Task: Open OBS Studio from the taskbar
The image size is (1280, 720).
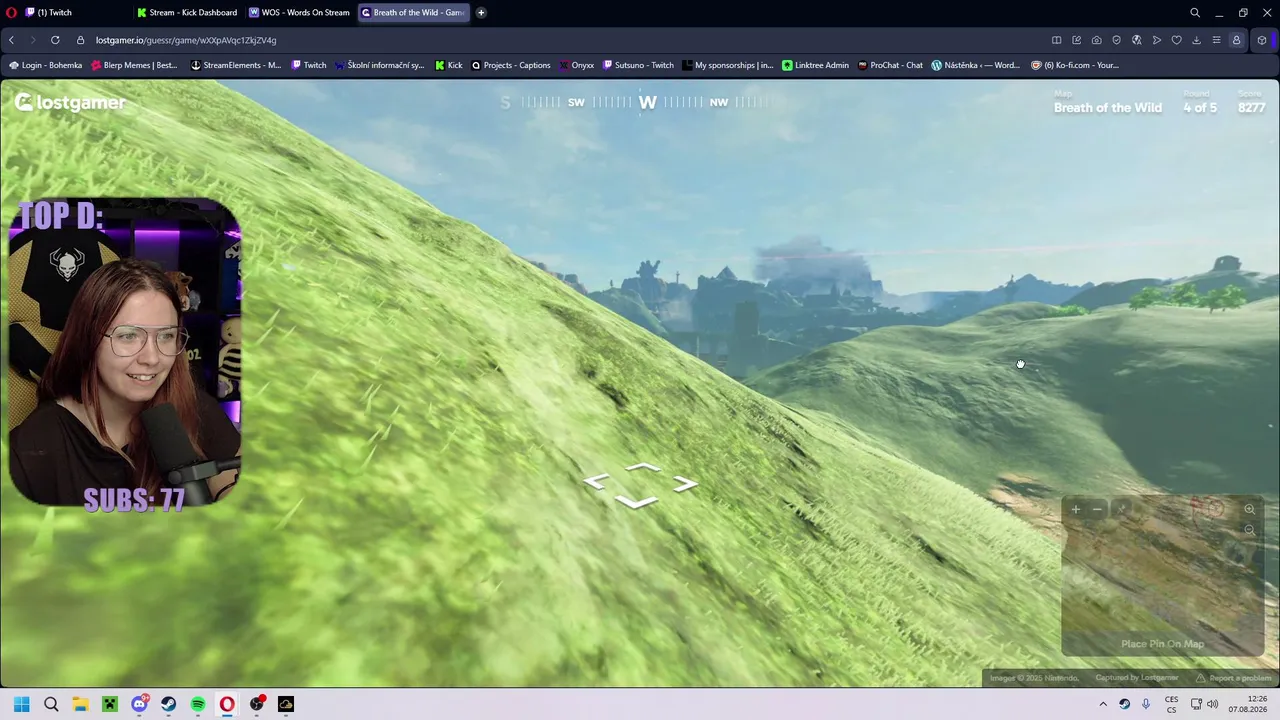Action: click(257, 704)
